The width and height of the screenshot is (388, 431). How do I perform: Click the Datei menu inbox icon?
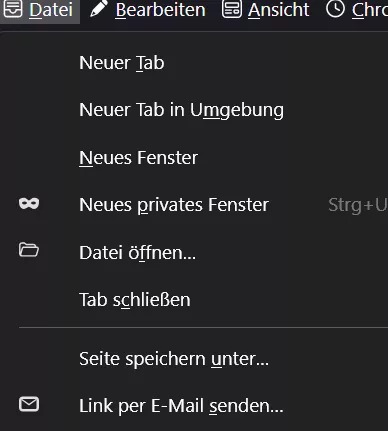click(x=13, y=8)
